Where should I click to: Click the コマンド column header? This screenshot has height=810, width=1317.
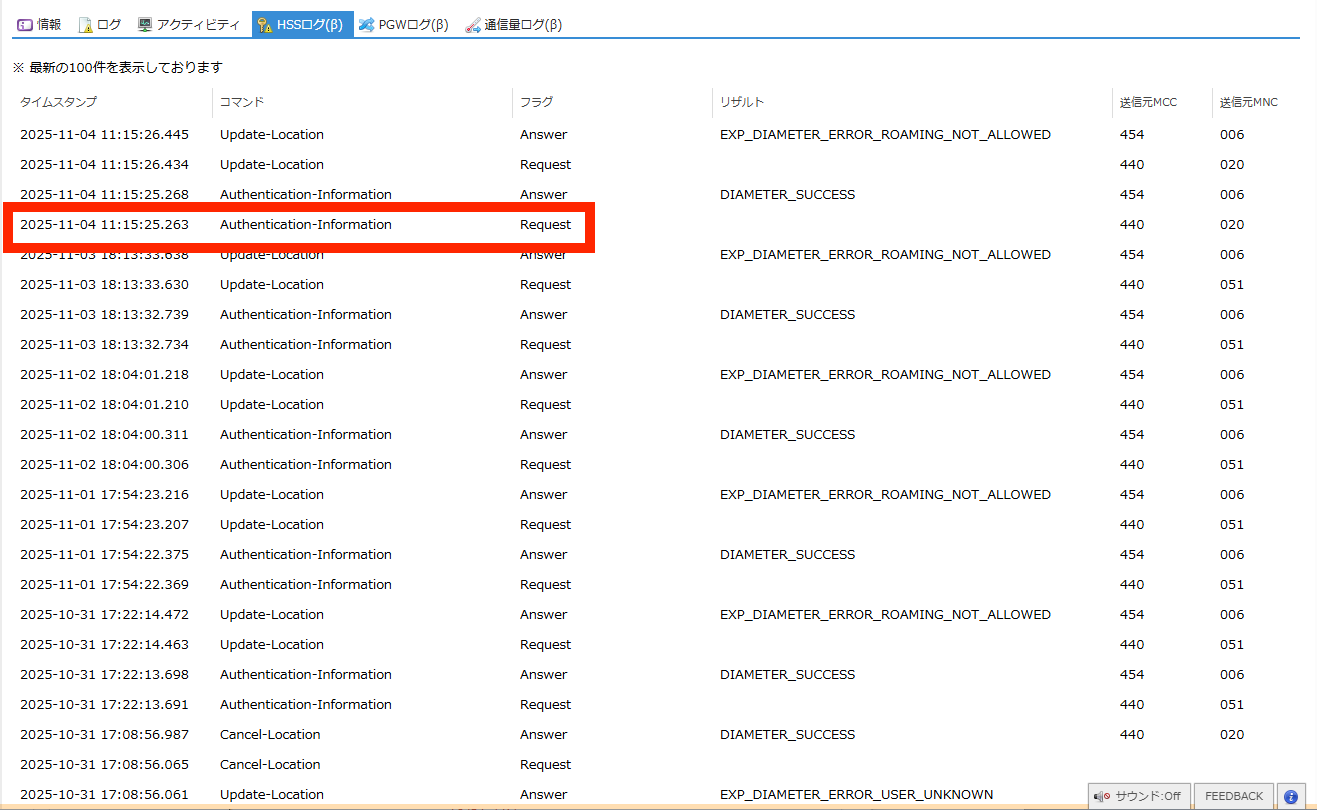242,102
